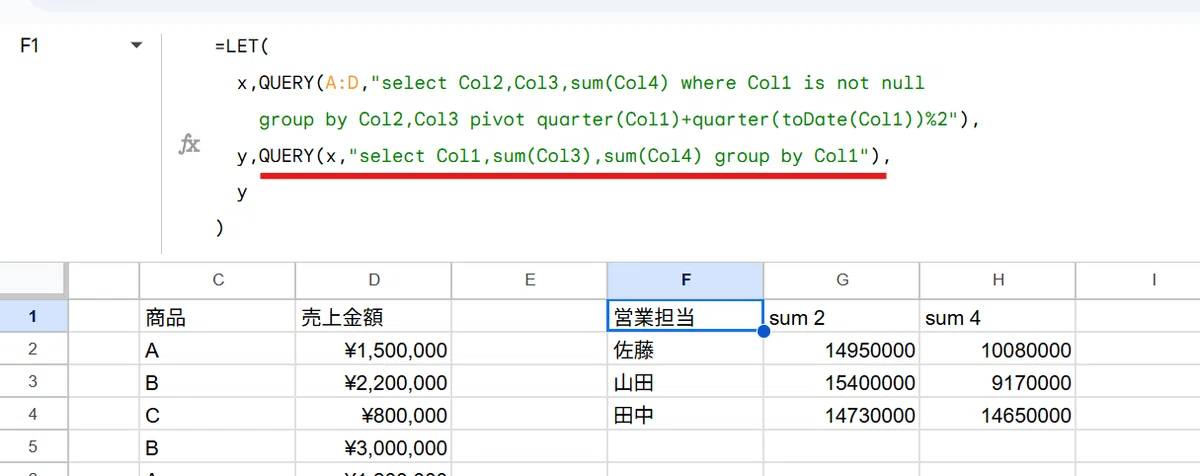This screenshot has width=1200, height=476.
Task: Click value 14950000
Action: 841,351
